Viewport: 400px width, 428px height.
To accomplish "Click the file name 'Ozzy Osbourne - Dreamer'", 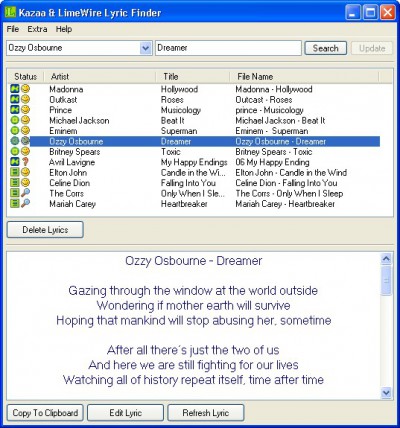I will 281,141.
